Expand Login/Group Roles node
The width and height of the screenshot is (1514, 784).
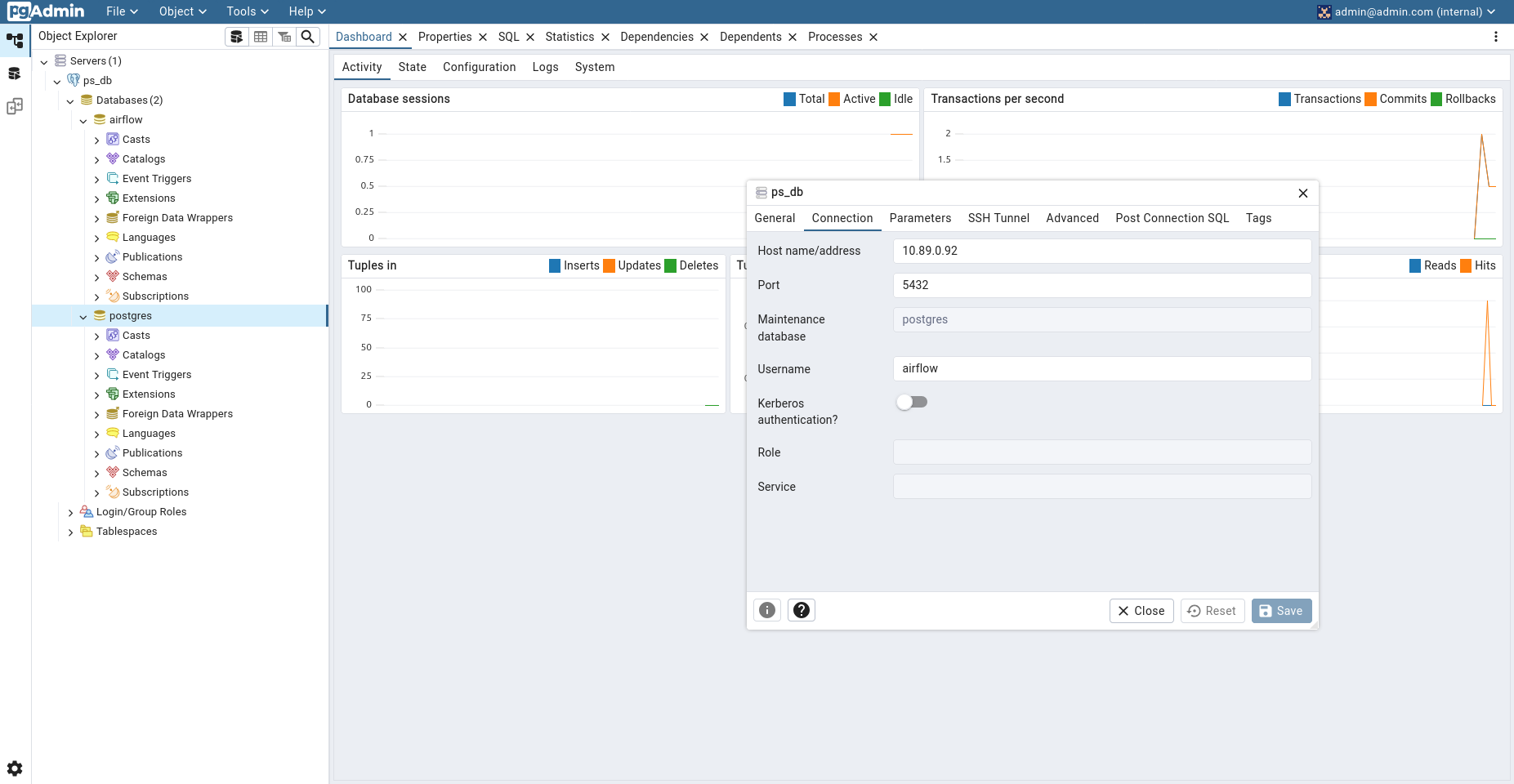tap(70, 512)
